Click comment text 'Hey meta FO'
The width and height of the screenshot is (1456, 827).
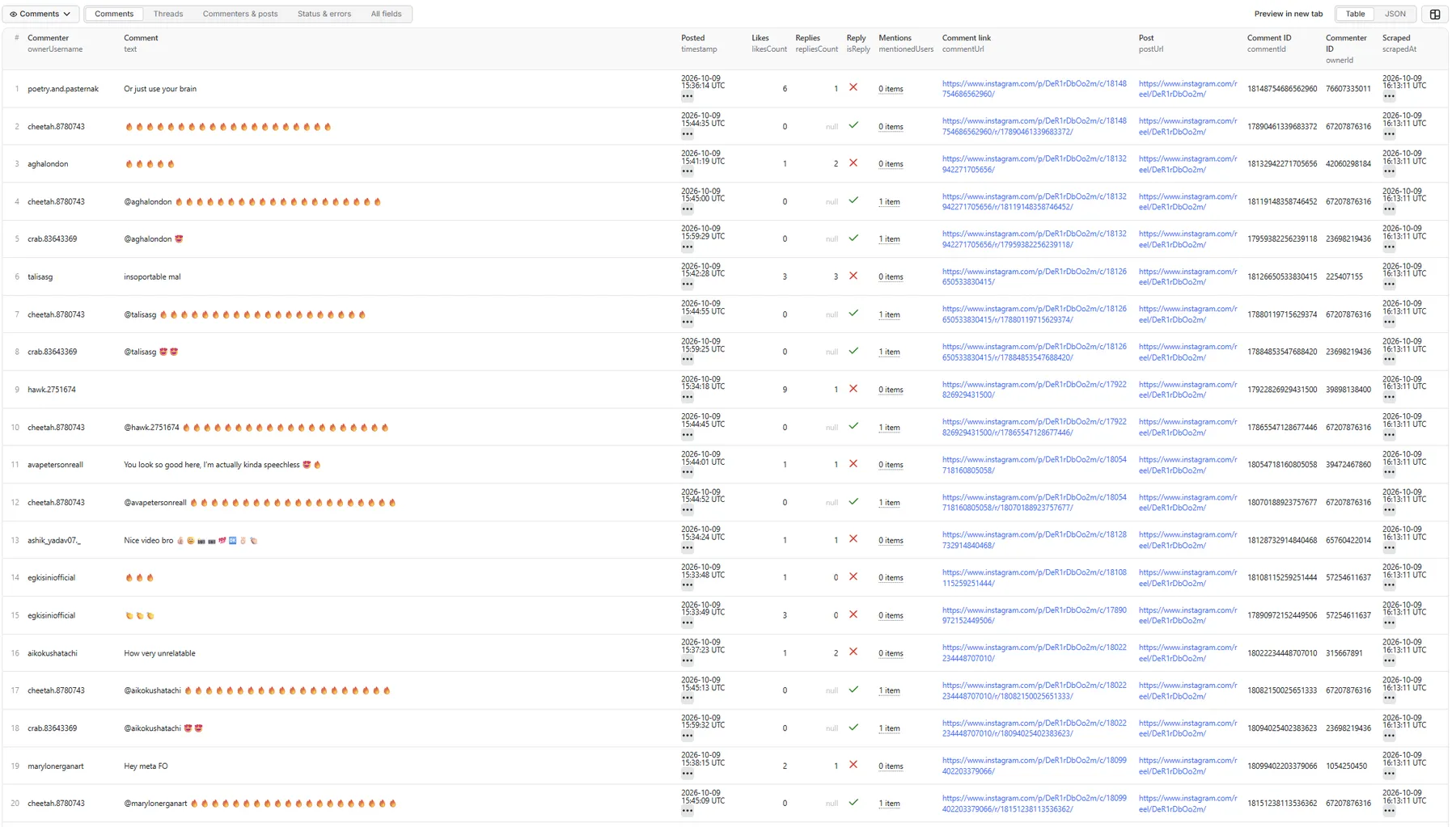point(146,766)
